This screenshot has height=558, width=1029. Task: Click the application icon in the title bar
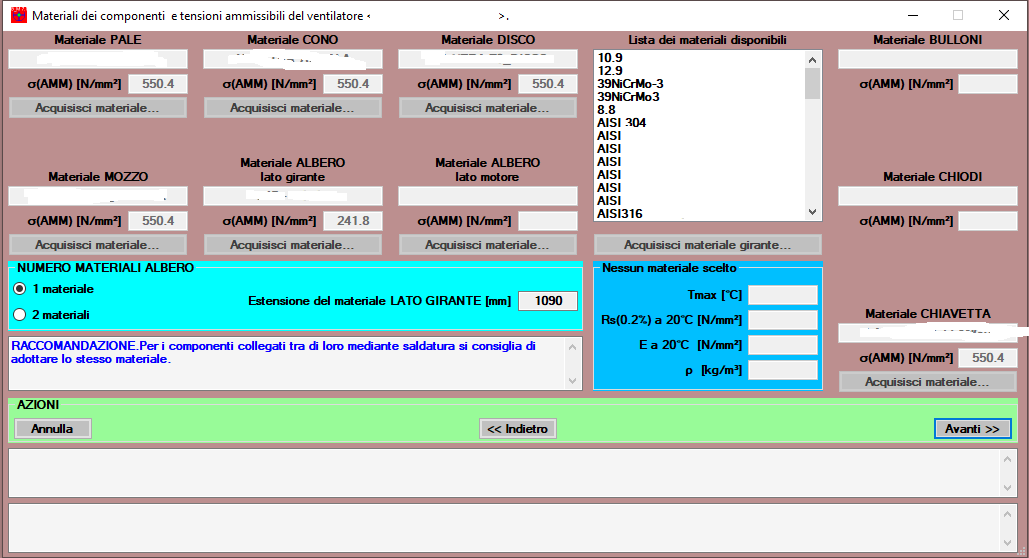point(18,15)
